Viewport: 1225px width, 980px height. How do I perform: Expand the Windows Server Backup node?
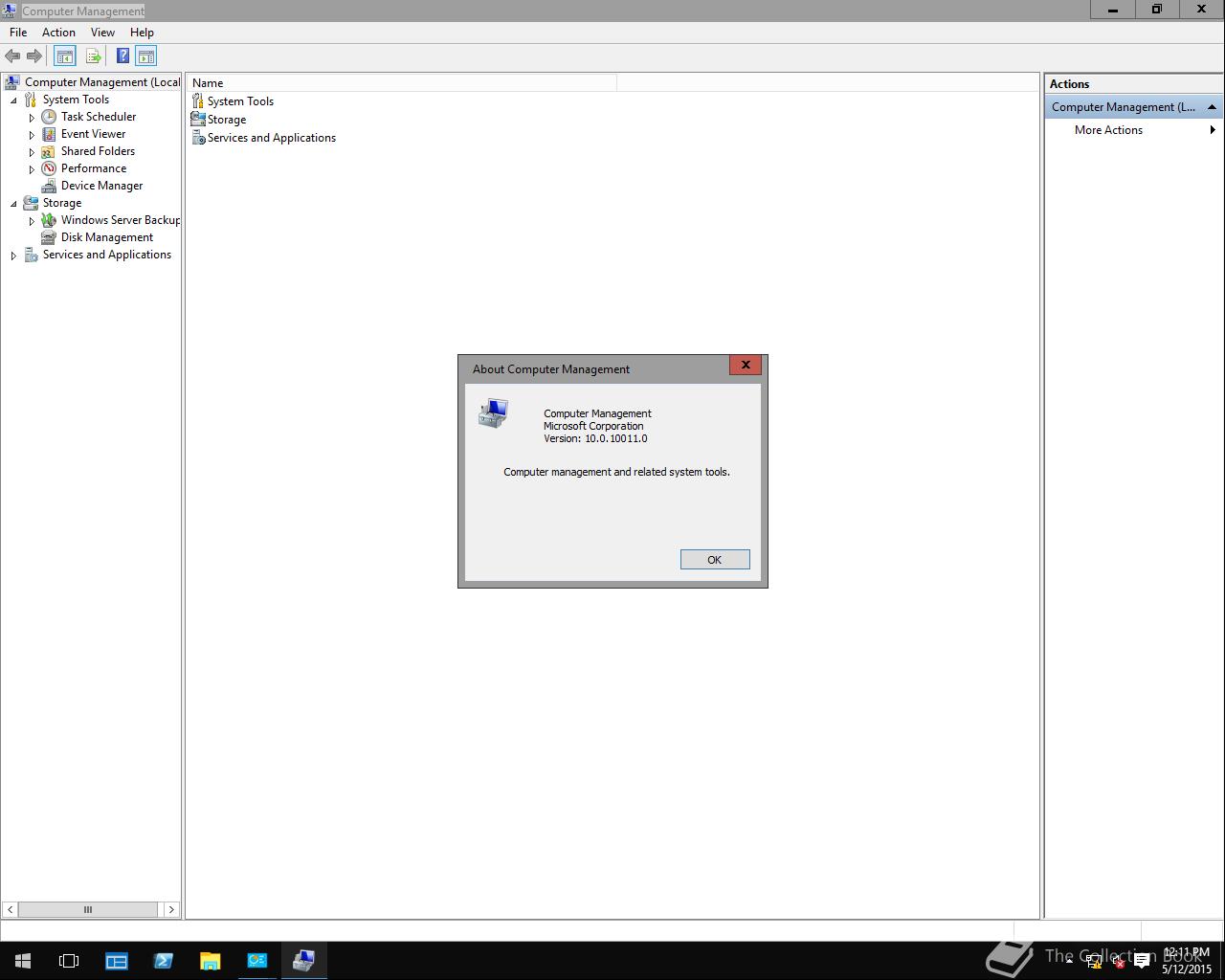[32, 221]
